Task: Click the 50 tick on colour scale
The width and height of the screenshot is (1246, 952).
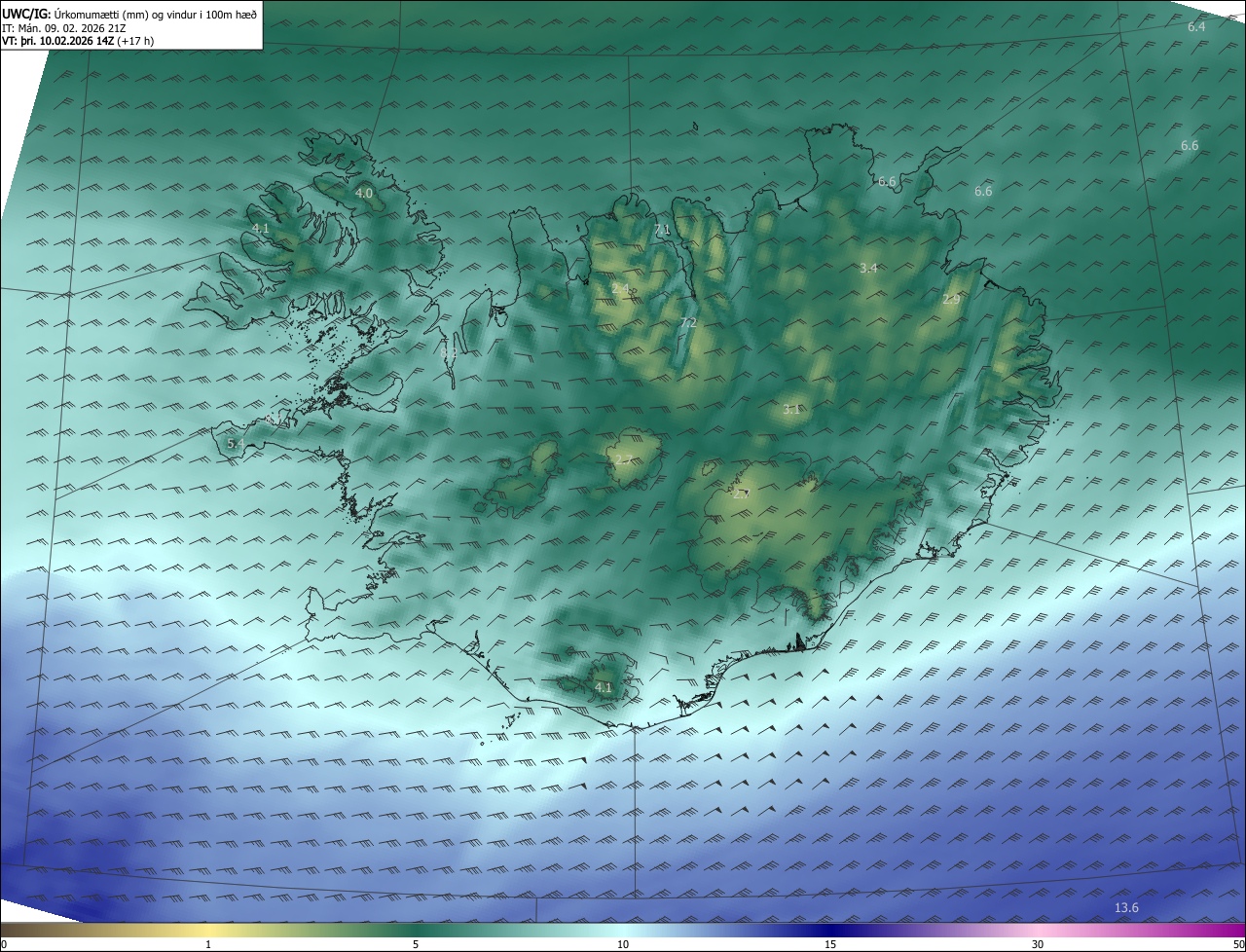Action: pos(1238,944)
